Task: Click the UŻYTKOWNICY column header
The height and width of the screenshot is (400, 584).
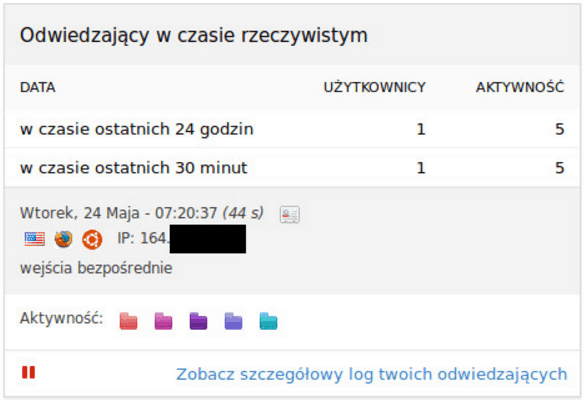Action: [375, 87]
